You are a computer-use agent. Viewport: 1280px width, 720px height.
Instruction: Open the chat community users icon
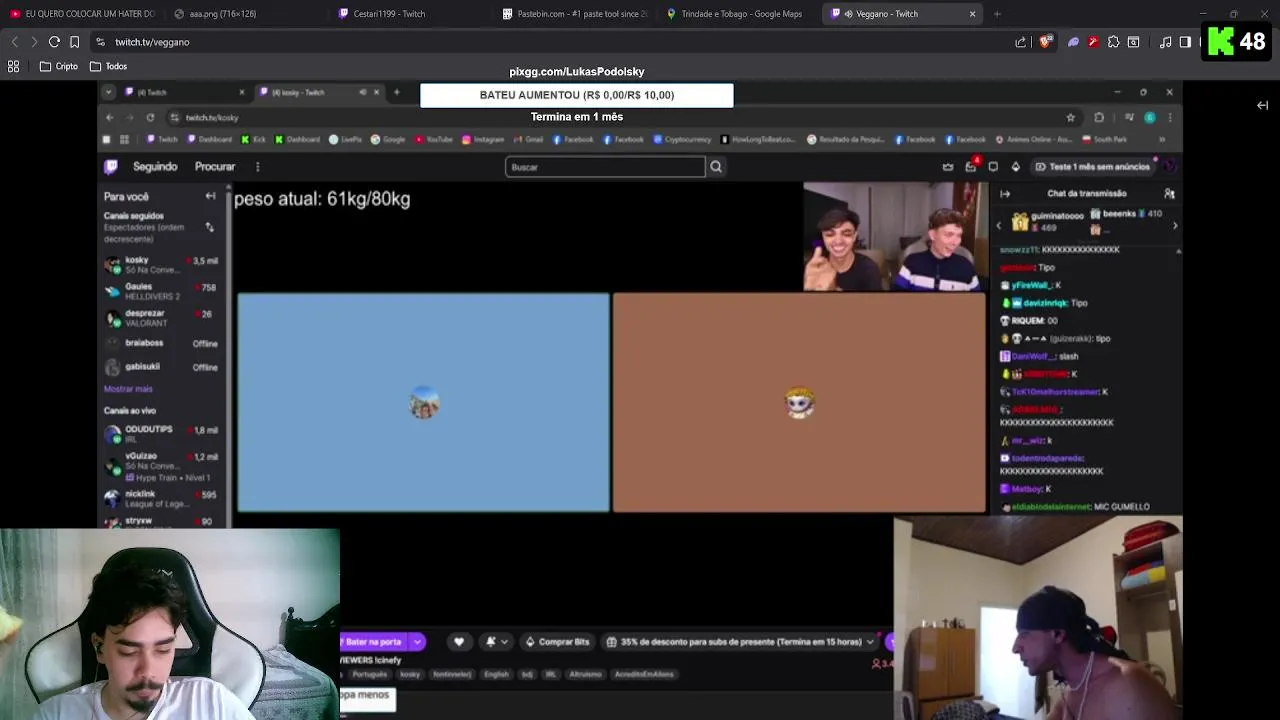(x=1169, y=194)
